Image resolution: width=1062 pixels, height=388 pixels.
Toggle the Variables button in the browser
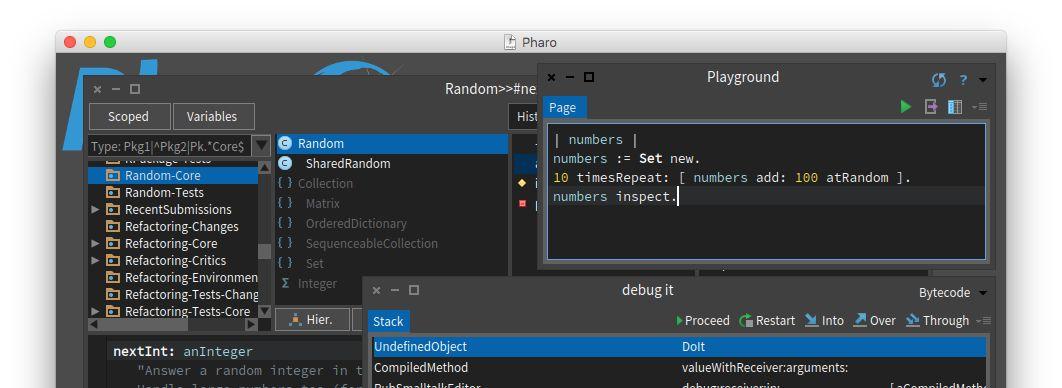[213, 116]
